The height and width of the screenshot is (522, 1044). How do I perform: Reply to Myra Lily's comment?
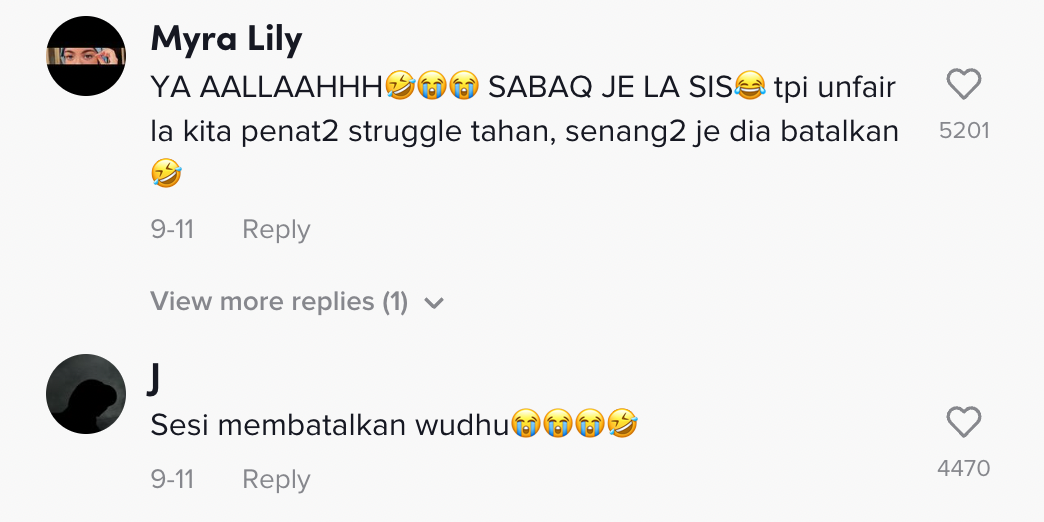coord(276,229)
